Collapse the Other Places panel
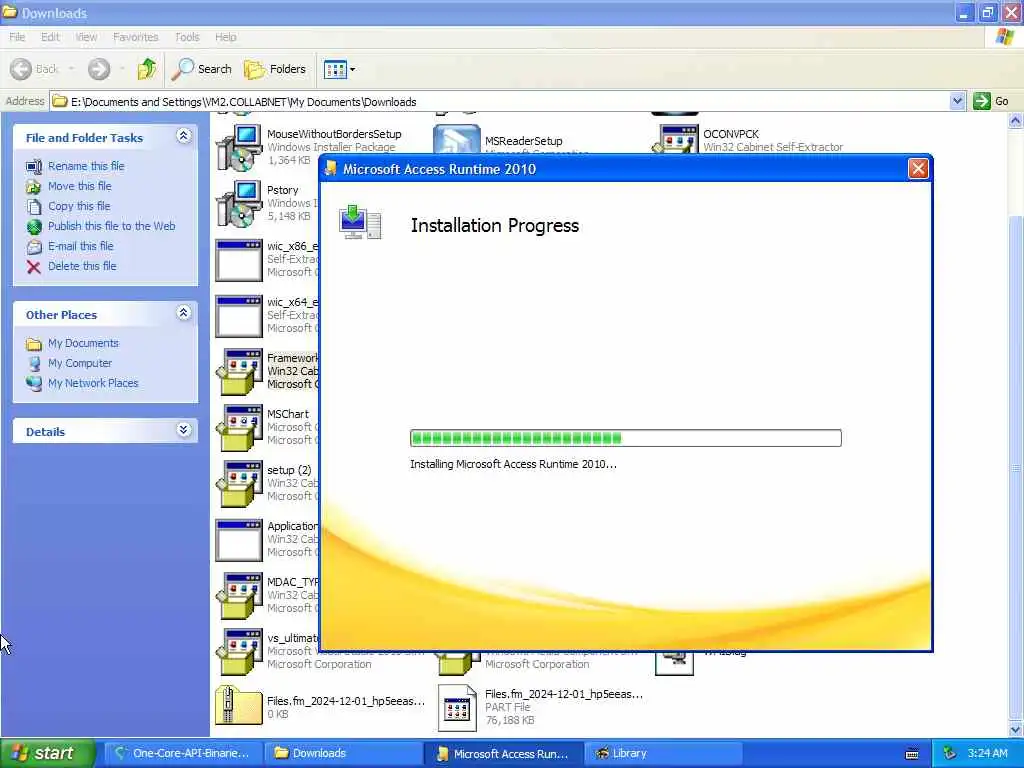Screen dimensions: 1024x768 184,313
